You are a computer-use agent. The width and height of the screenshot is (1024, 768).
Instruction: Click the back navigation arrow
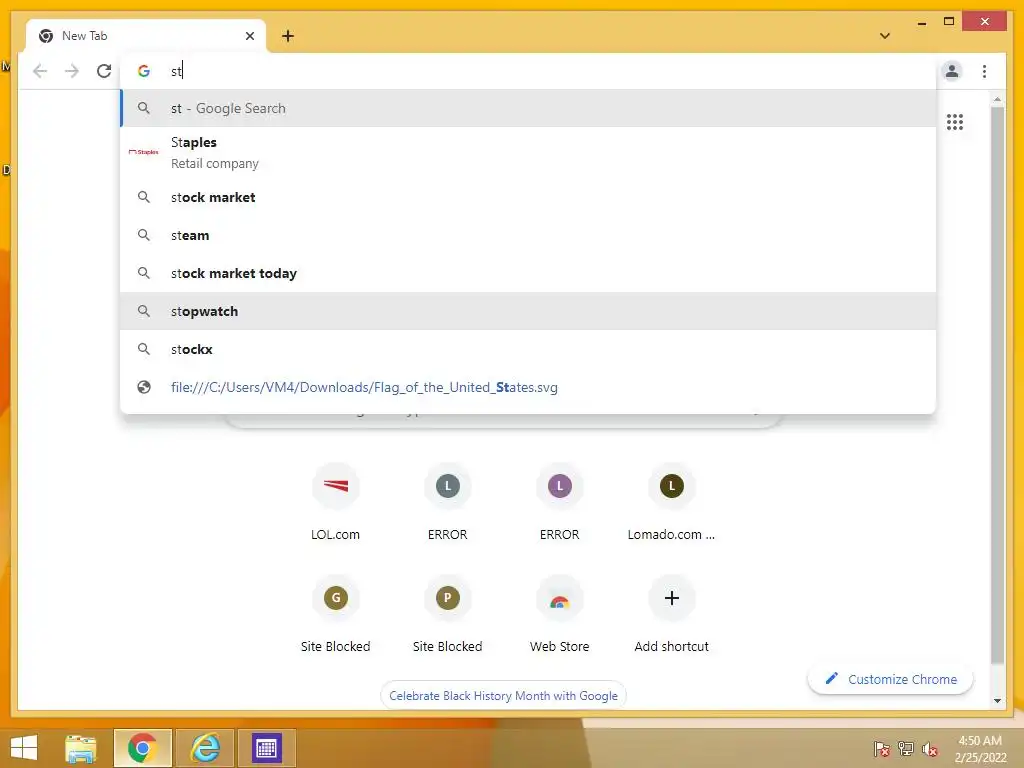40,71
